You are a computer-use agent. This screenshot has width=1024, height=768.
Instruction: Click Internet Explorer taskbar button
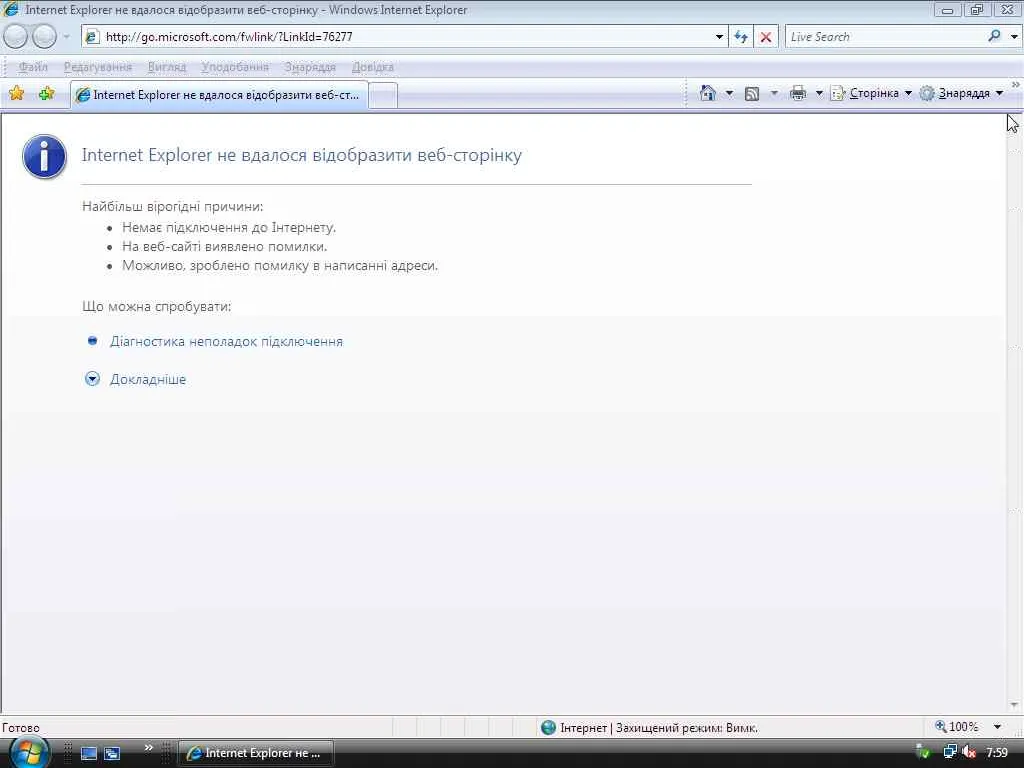point(256,753)
